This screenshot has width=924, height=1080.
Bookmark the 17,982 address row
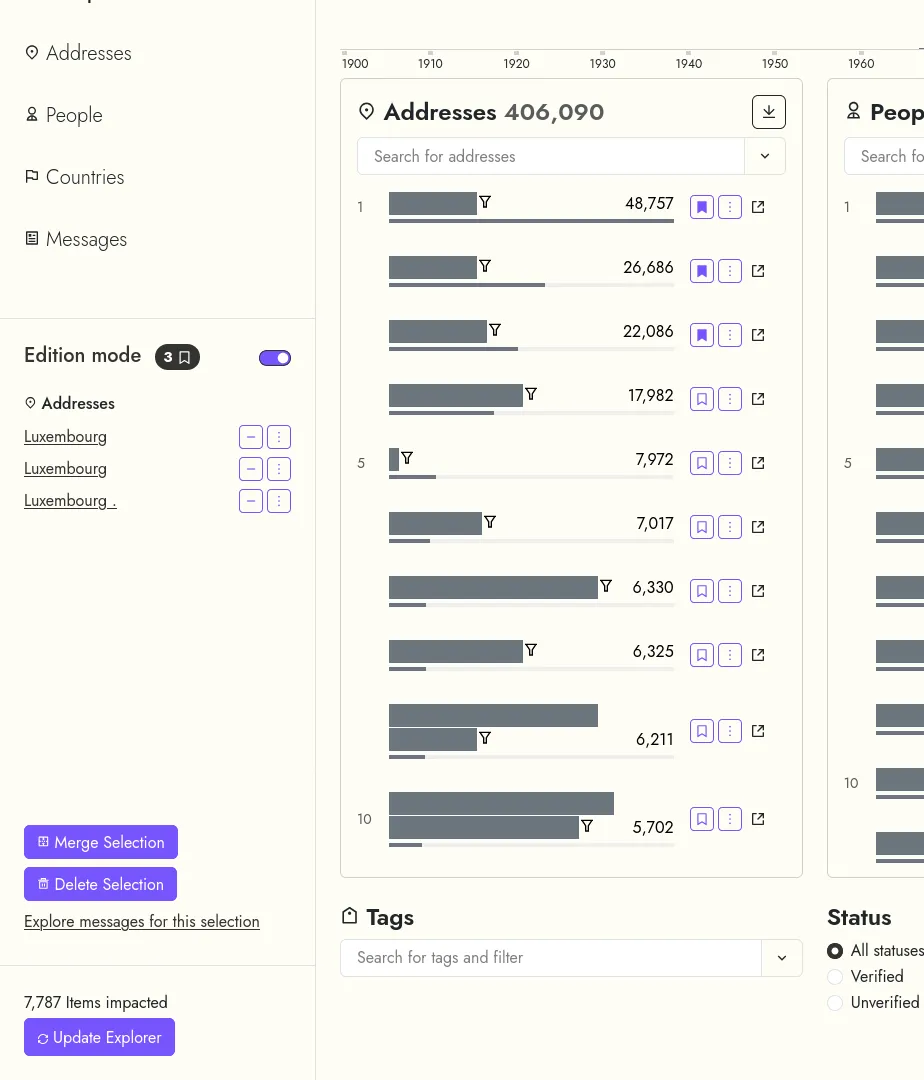click(x=702, y=399)
